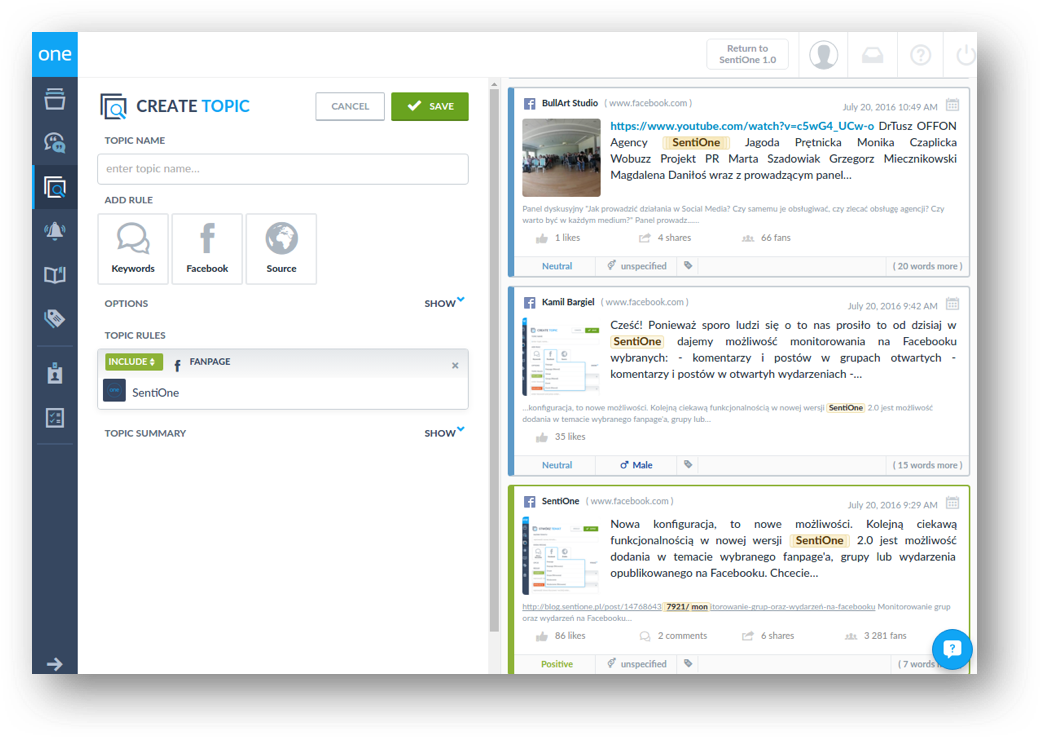
Task: Click '35 likes' on Kamil Bargiel post
Action: point(561,437)
